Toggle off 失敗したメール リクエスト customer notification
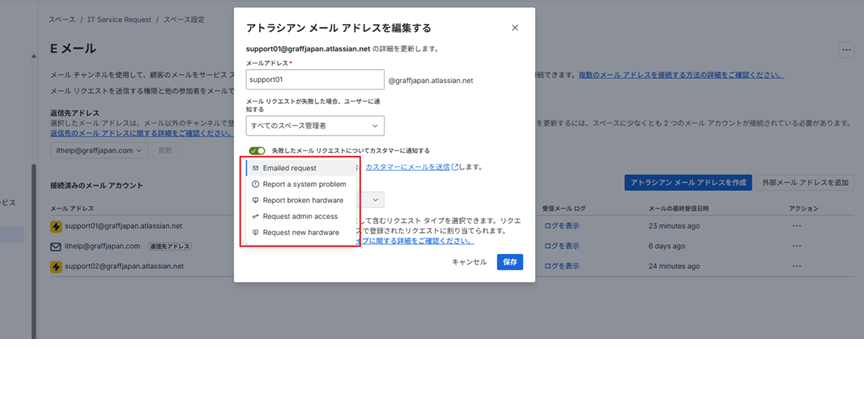Screen dimensions: 864x409 click(x=257, y=150)
